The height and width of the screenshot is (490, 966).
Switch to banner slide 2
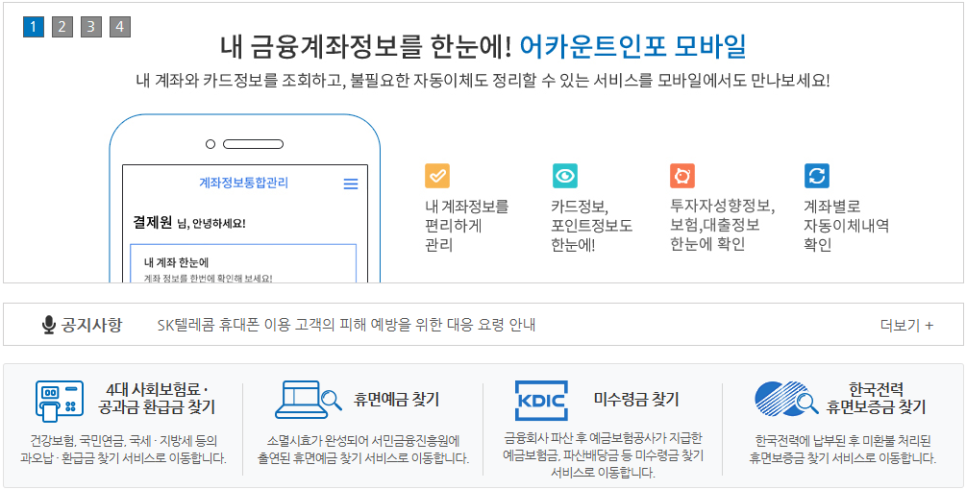click(62, 27)
